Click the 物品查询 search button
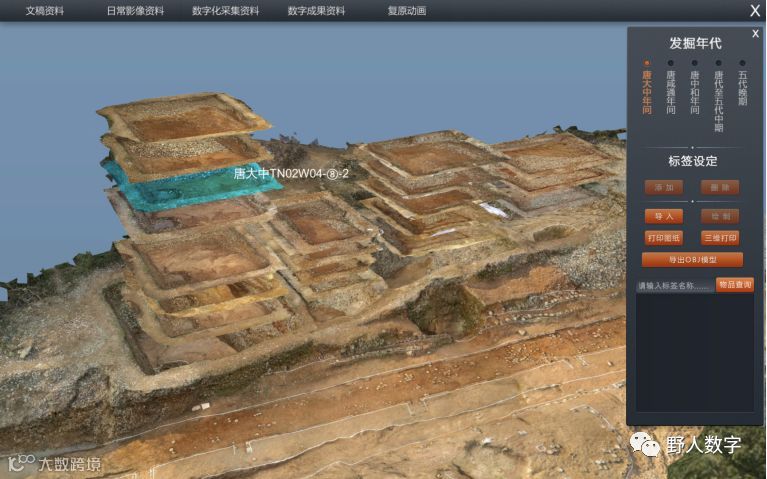 pos(735,285)
